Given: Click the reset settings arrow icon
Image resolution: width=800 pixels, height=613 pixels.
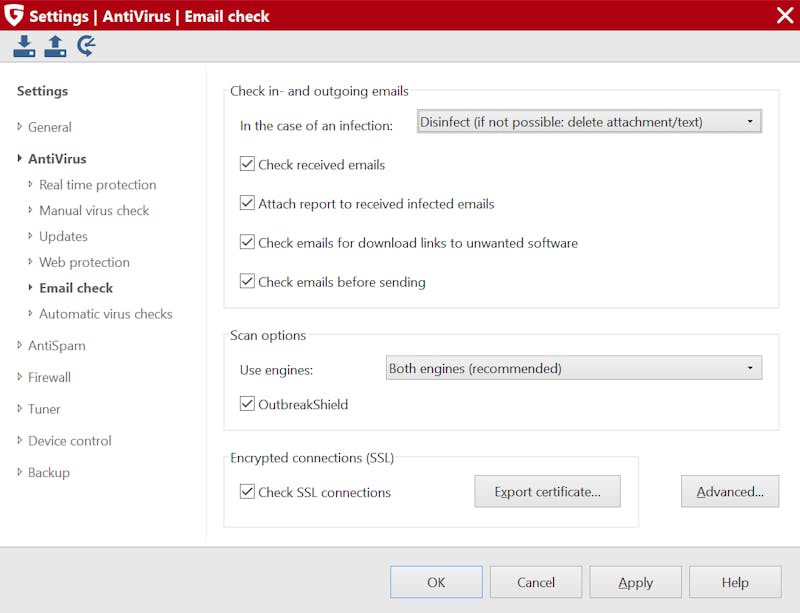Looking at the screenshot, I should tap(86, 45).
